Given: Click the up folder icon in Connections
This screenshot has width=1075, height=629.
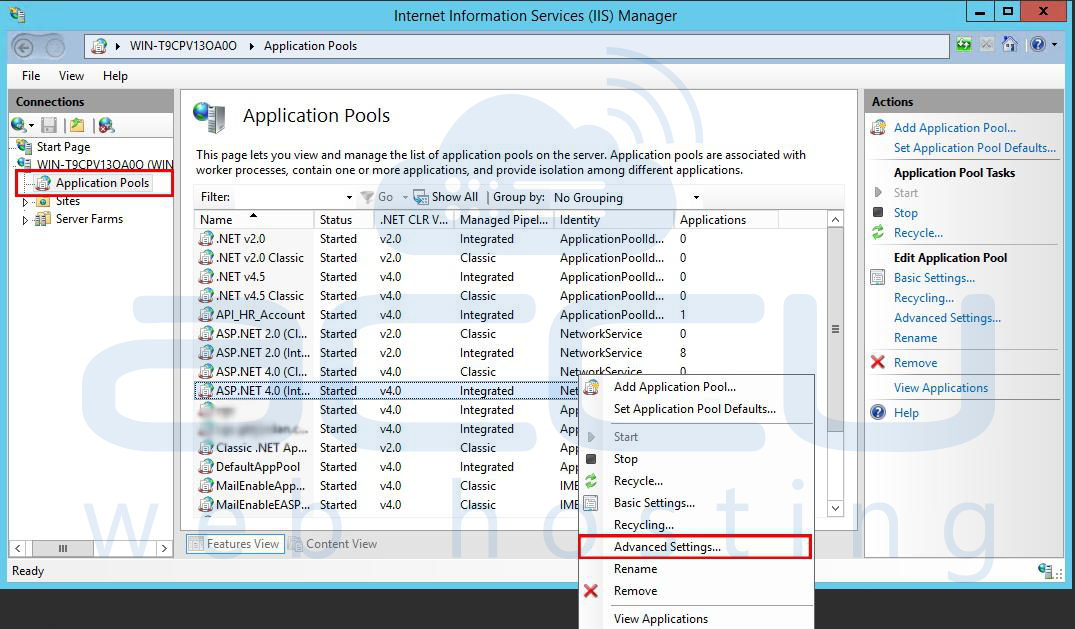Looking at the screenshot, I should click(77, 125).
